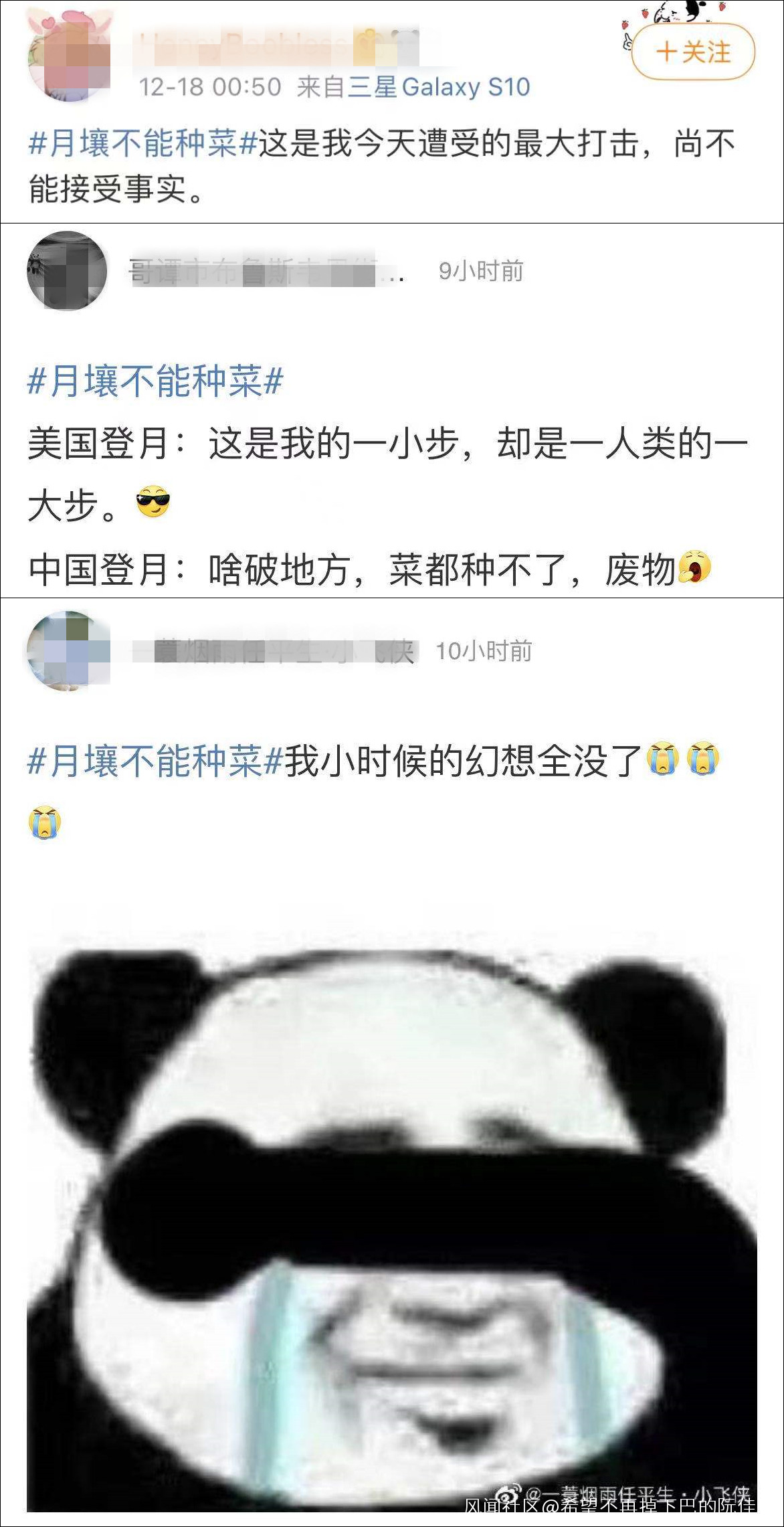Open the second commenter's round avatar
The height and width of the screenshot is (1527, 784).
(x=67, y=271)
